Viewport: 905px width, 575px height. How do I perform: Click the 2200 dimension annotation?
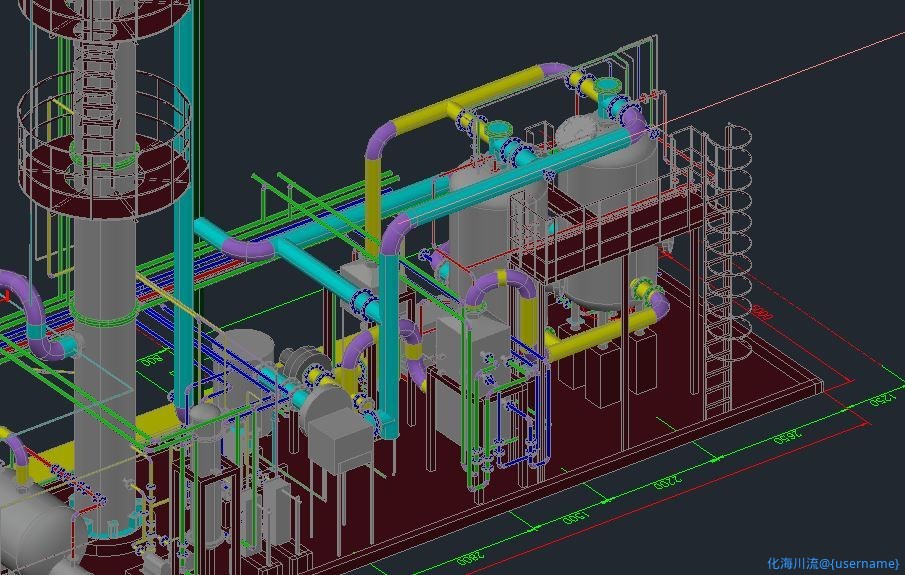668,482
